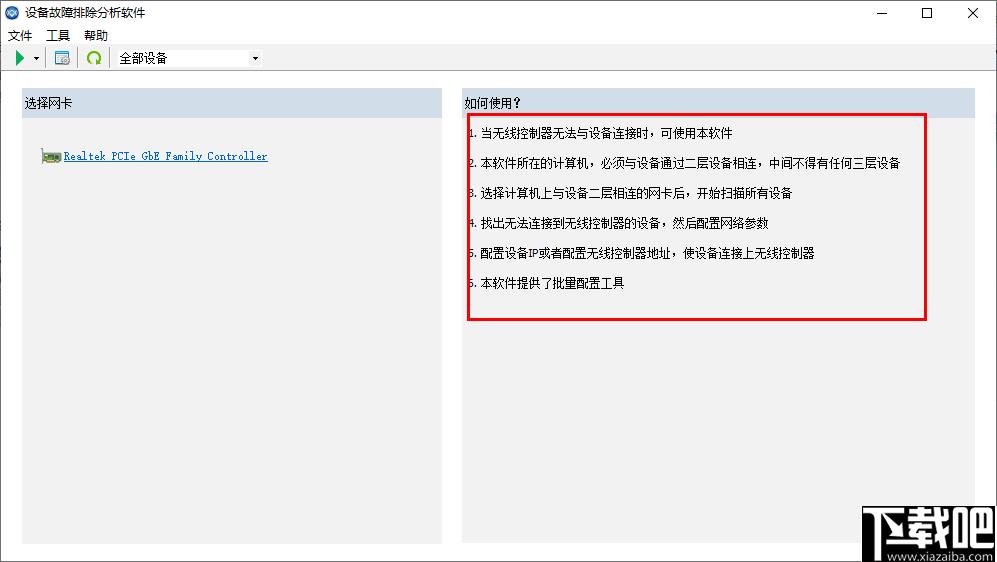This screenshot has height=562, width=997.
Task: Click the green refresh icon
Action: click(93, 58)
